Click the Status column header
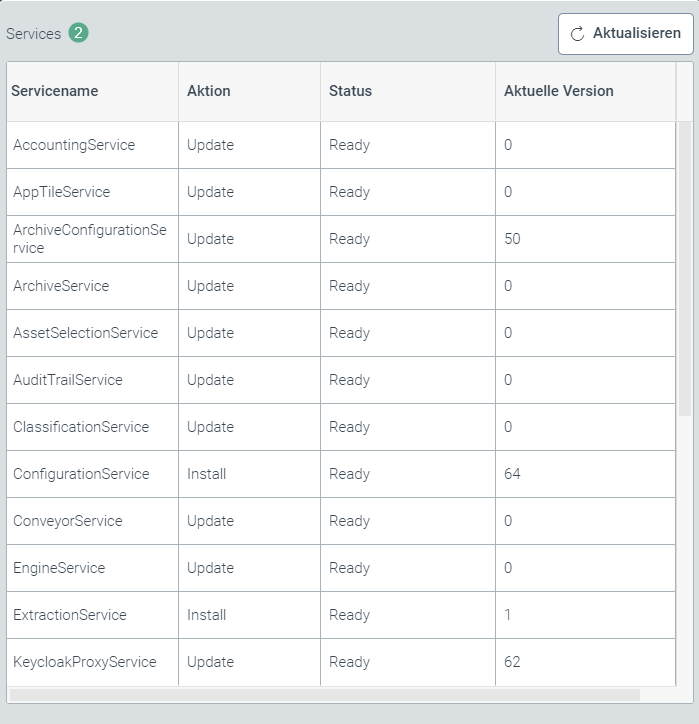The width and height of the screenshot is (699, 724). [350, 91]
